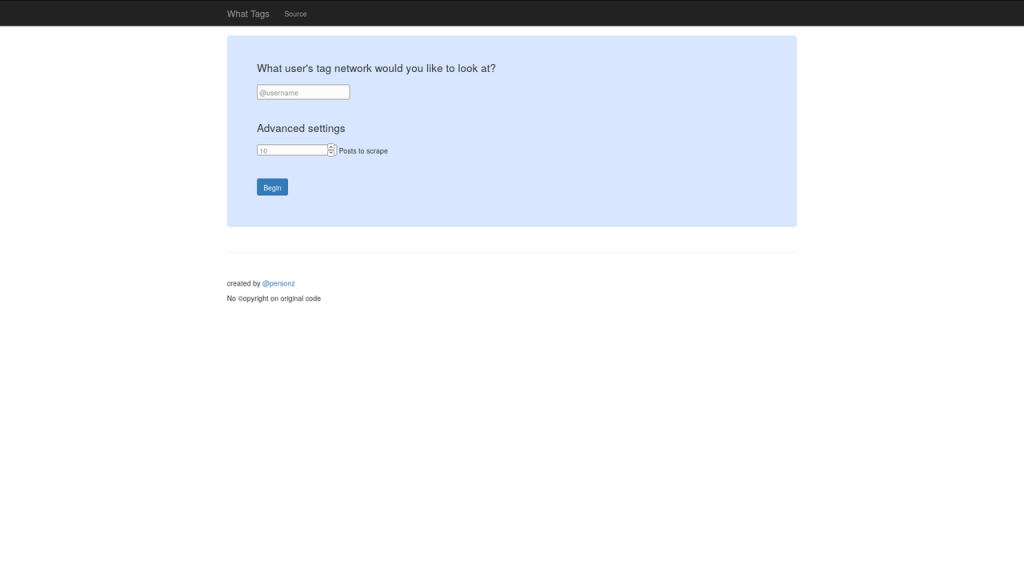
Task: Click empty area of dark navigation bar
Action: [x=653, y=13]
